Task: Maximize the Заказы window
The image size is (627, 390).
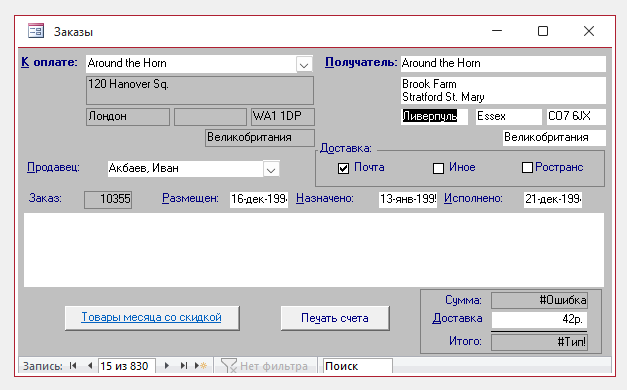Action: 543,31
